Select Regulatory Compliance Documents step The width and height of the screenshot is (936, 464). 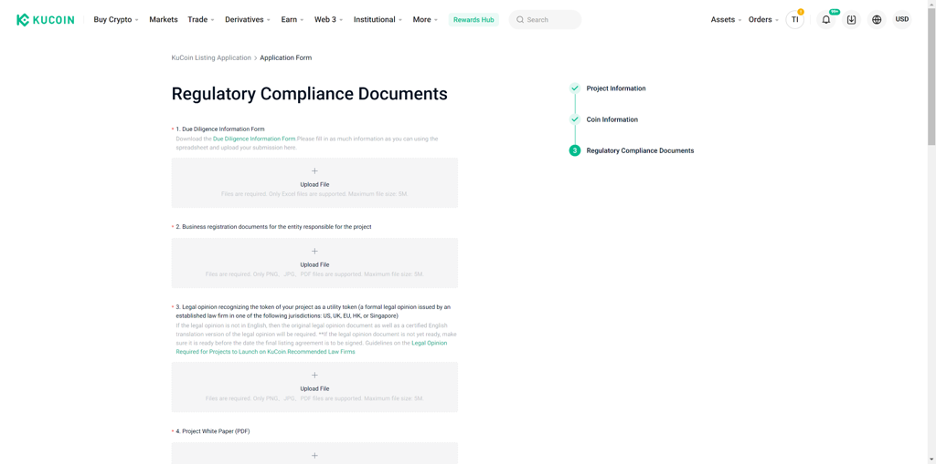point(639,150)
